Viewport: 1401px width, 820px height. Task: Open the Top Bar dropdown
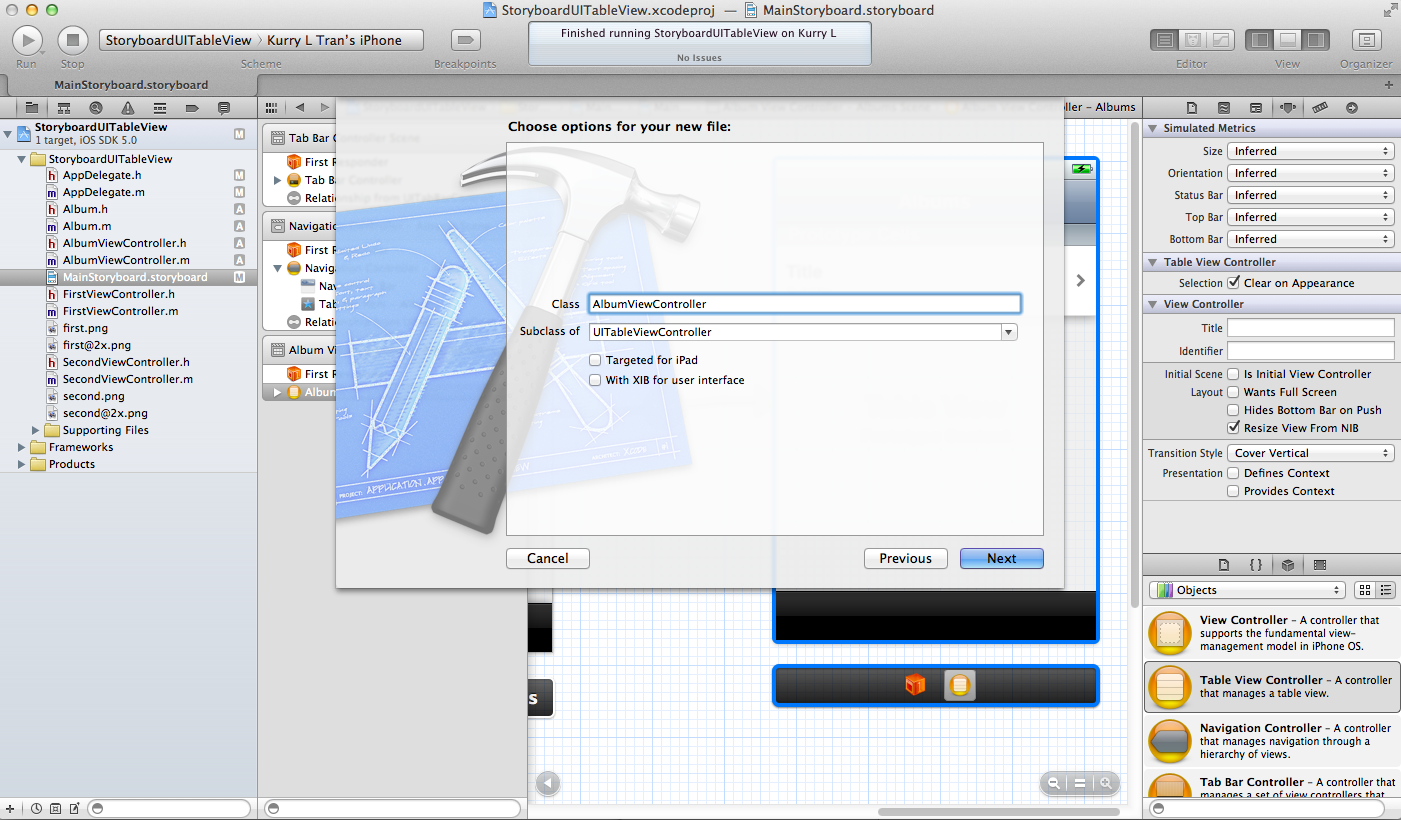pos(1312,217)
